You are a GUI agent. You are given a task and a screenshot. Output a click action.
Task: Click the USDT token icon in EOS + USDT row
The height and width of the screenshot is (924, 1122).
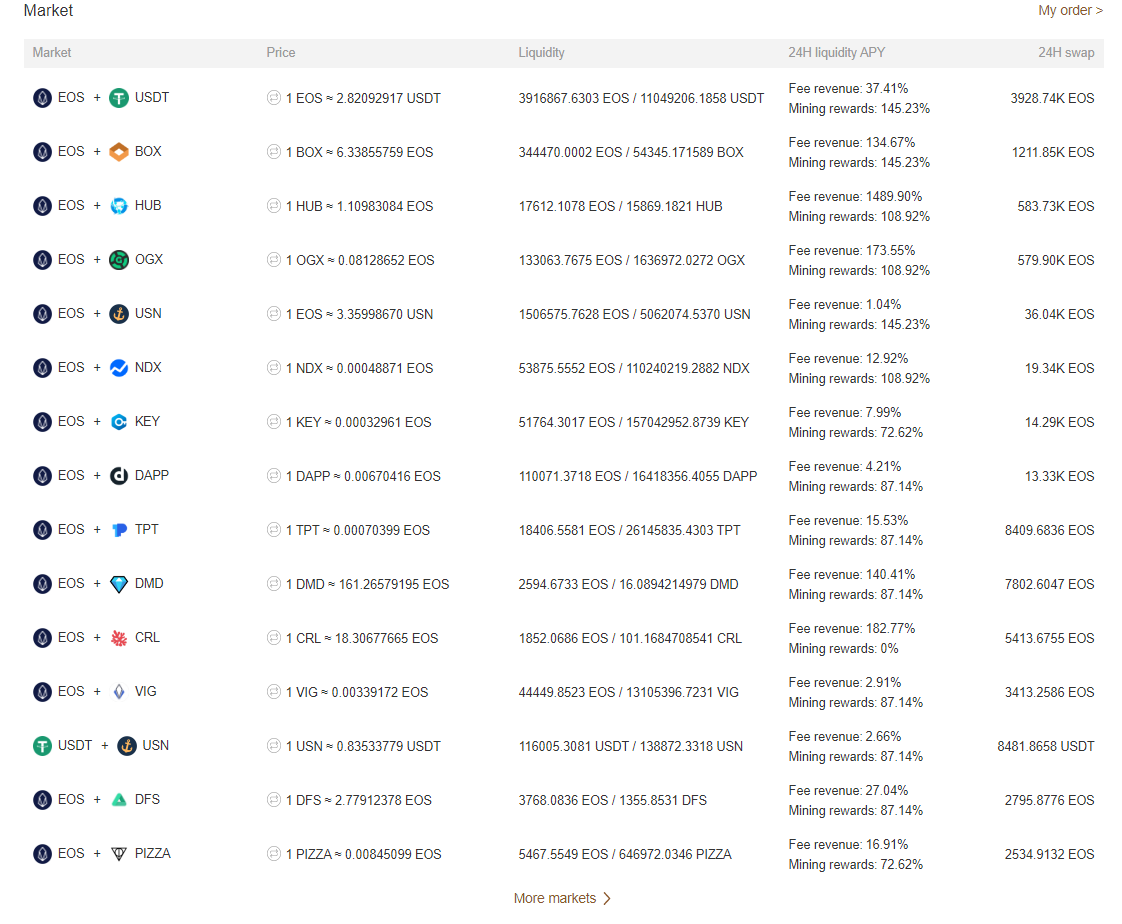(119, 98)
